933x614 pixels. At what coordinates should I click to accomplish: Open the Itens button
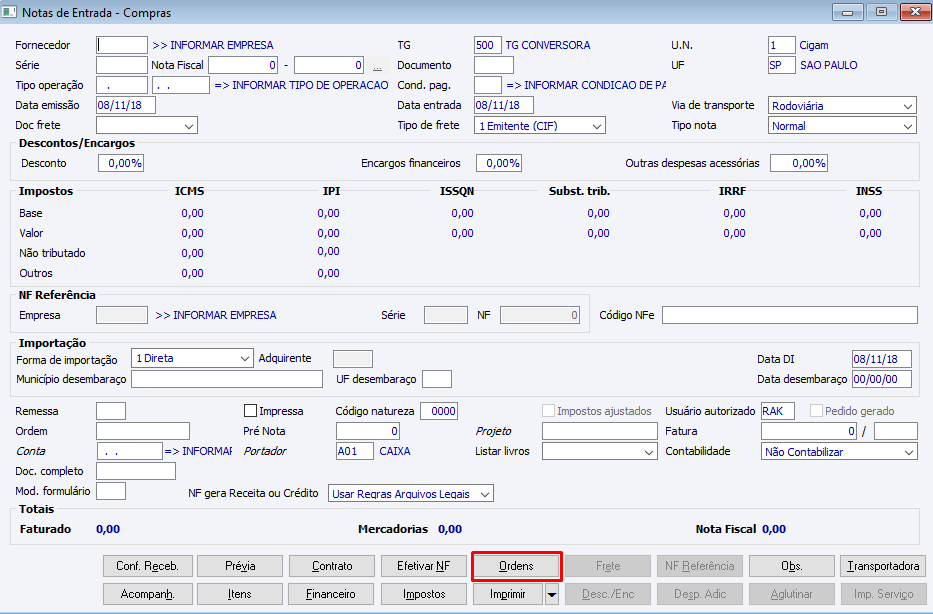(x=240, y=594)
